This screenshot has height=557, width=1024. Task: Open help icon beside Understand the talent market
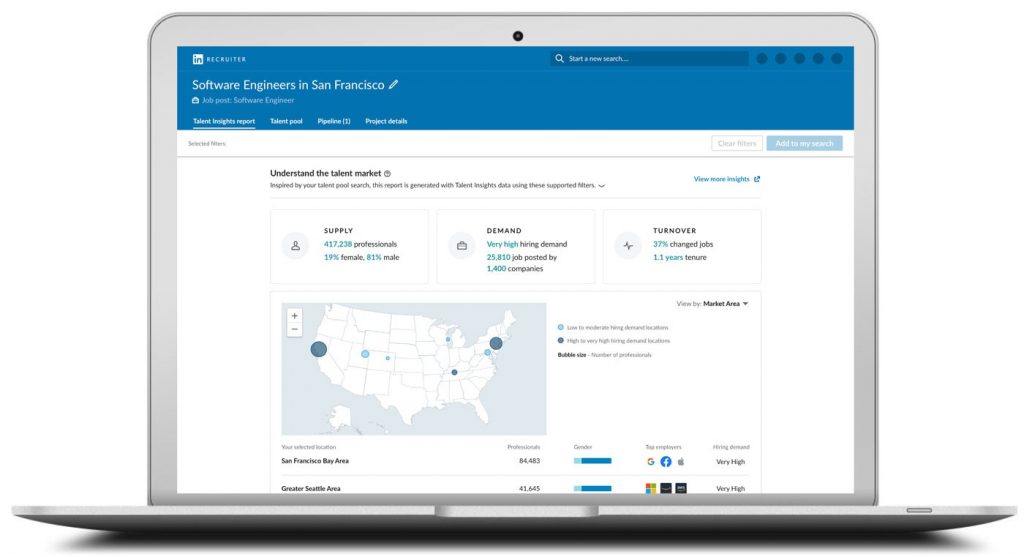click(387, 174)
